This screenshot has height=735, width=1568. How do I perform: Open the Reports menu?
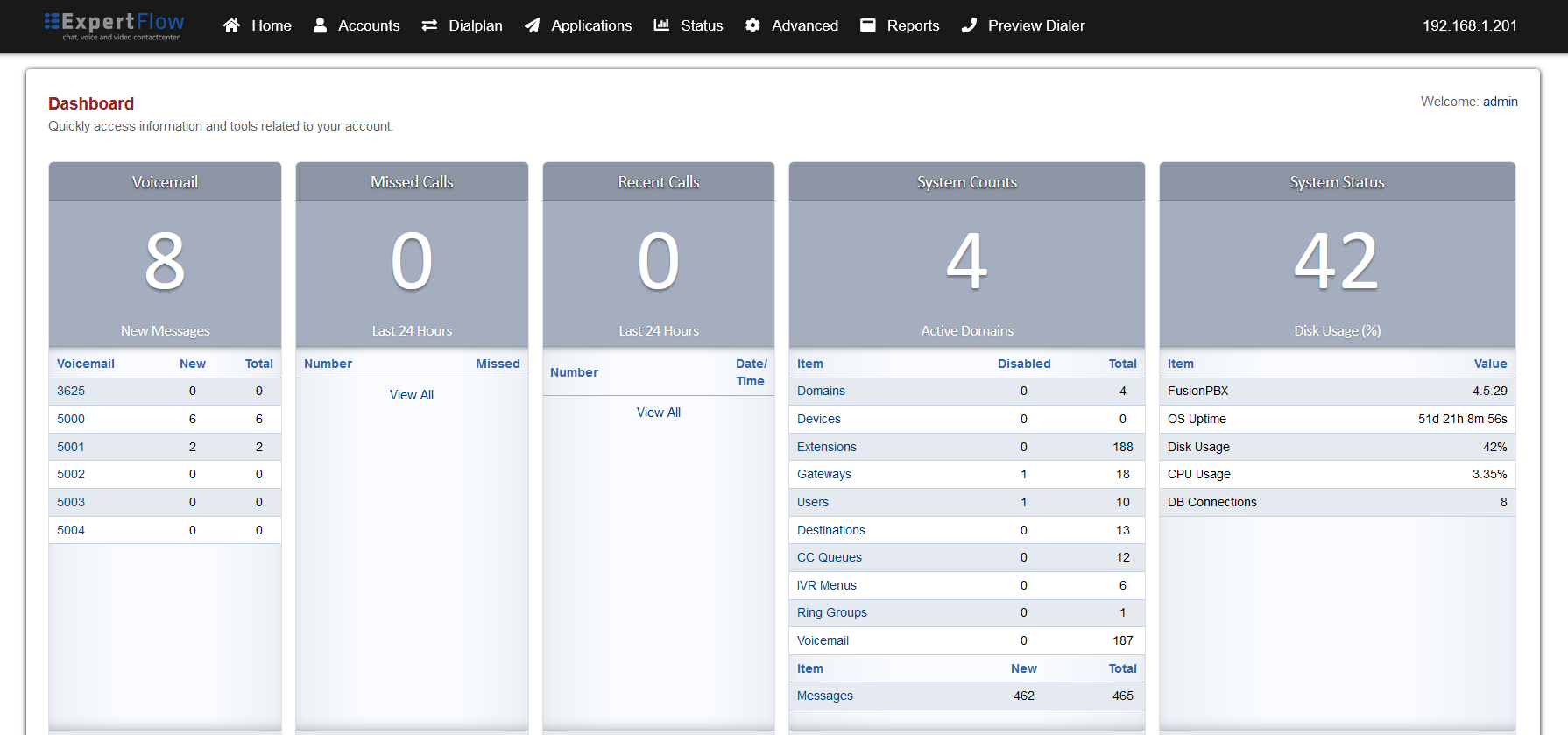(913, 25)
